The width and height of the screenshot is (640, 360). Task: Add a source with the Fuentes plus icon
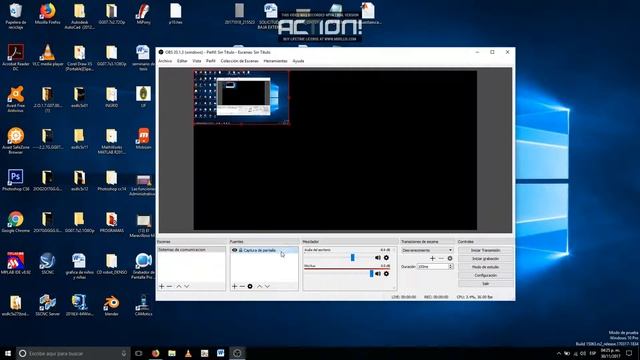tap(234, 287)
